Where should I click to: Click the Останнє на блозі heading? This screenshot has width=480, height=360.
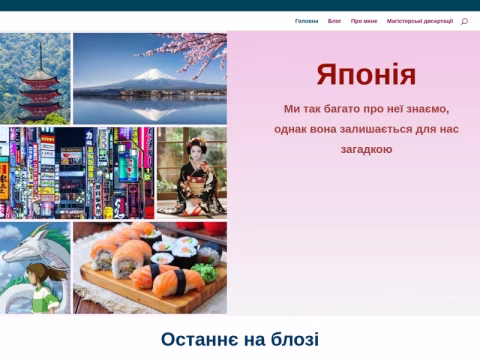tap(240, 340)
